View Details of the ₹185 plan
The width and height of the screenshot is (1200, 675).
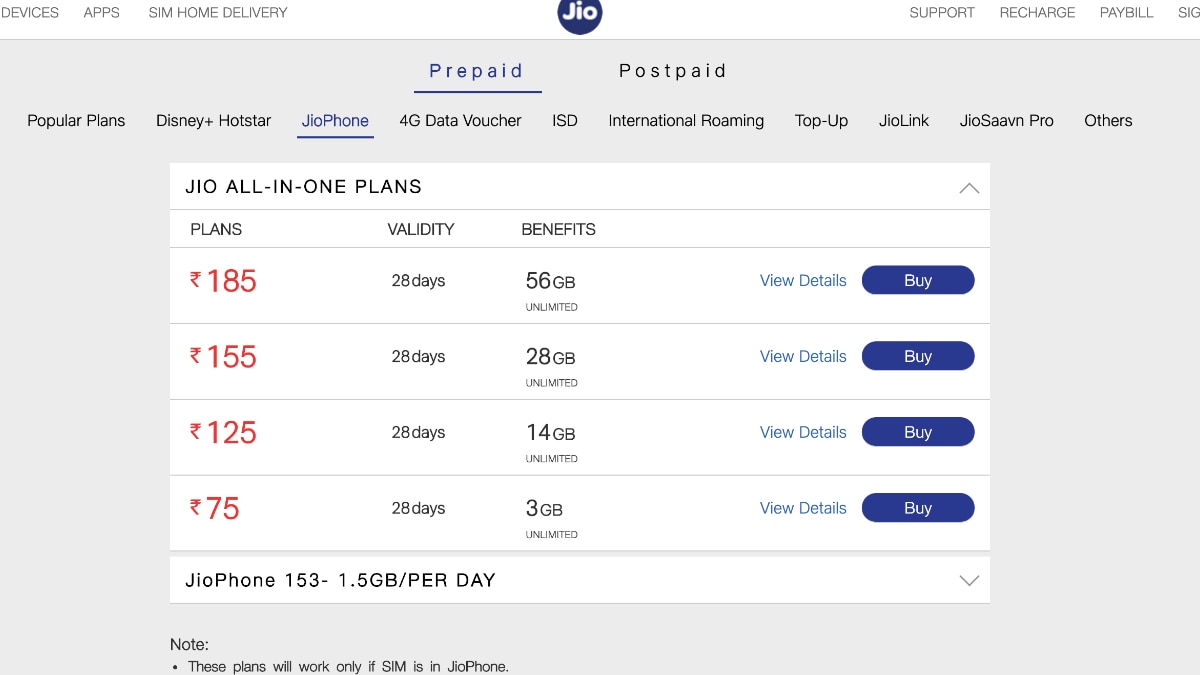803,281
